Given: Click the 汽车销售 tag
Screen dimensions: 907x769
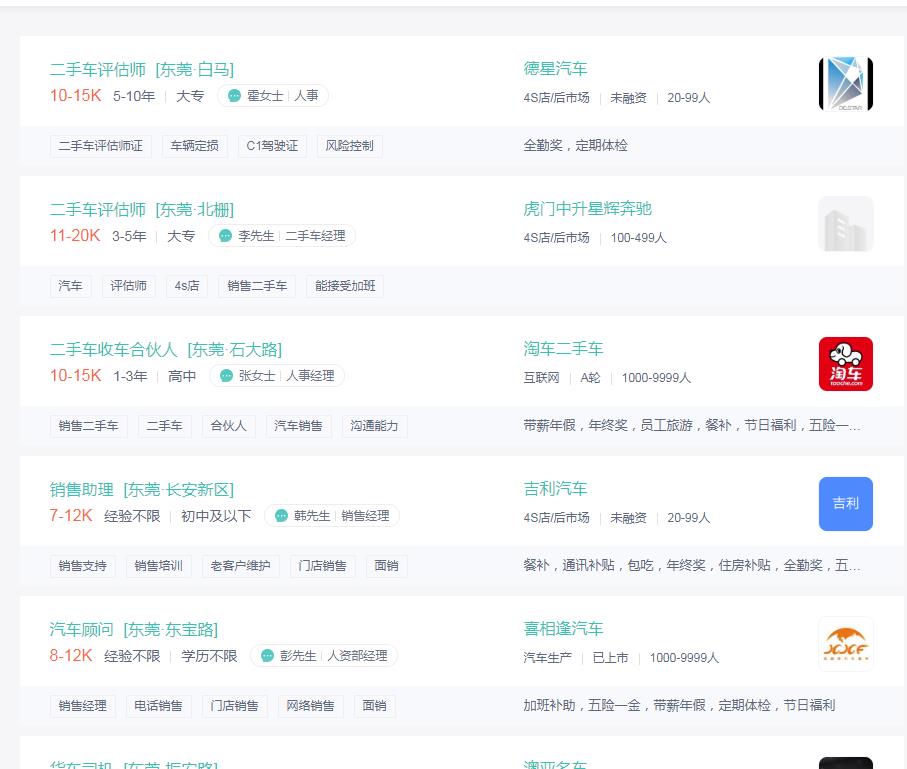Looking at the screenshot, I should (298, 426).
